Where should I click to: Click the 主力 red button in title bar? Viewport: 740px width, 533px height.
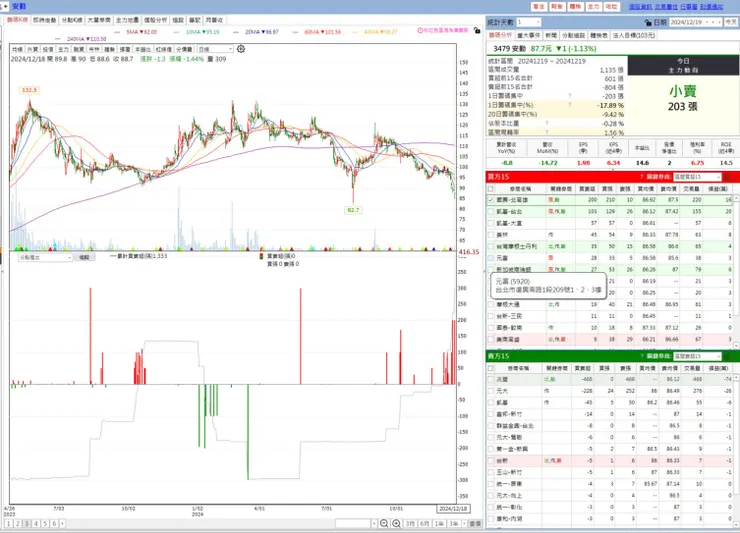point(593,7)
